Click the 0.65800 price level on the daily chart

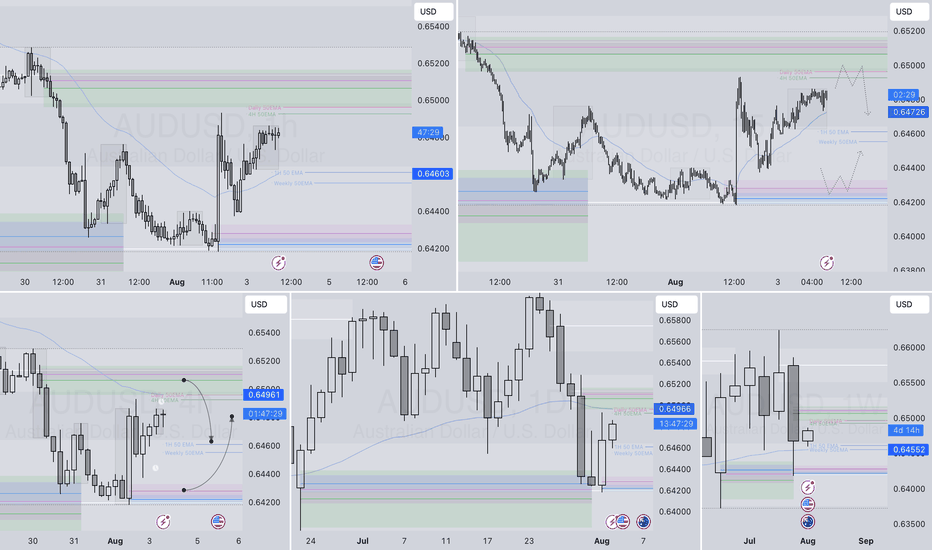[675, 320]
